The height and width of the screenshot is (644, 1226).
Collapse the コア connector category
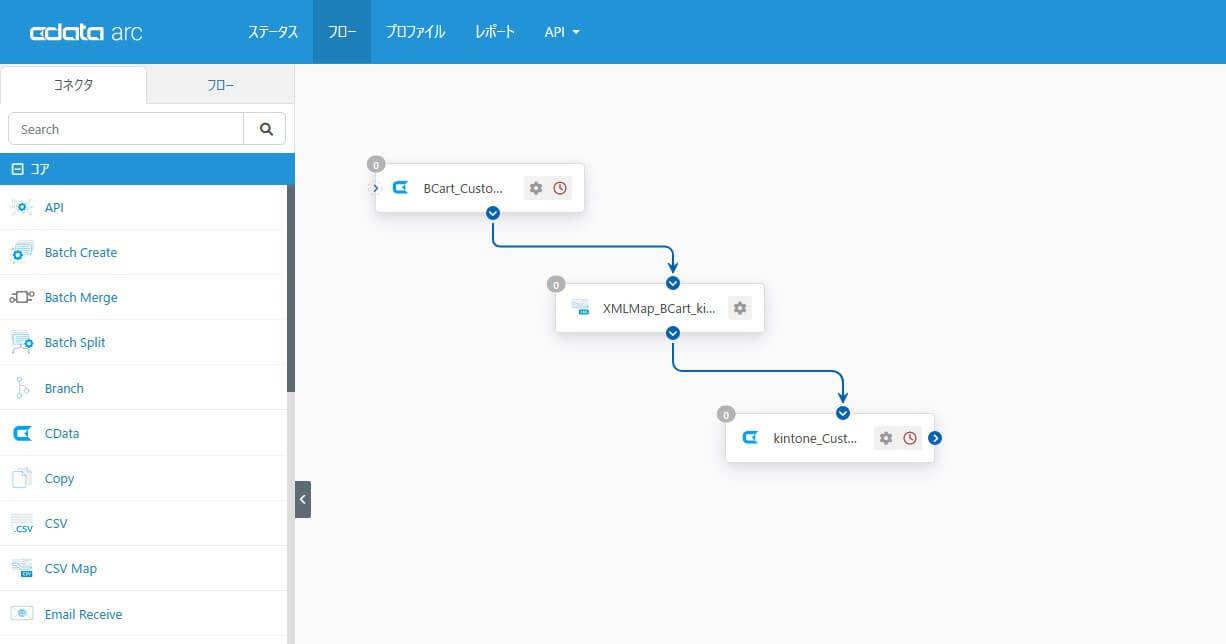tap(17, 169)
